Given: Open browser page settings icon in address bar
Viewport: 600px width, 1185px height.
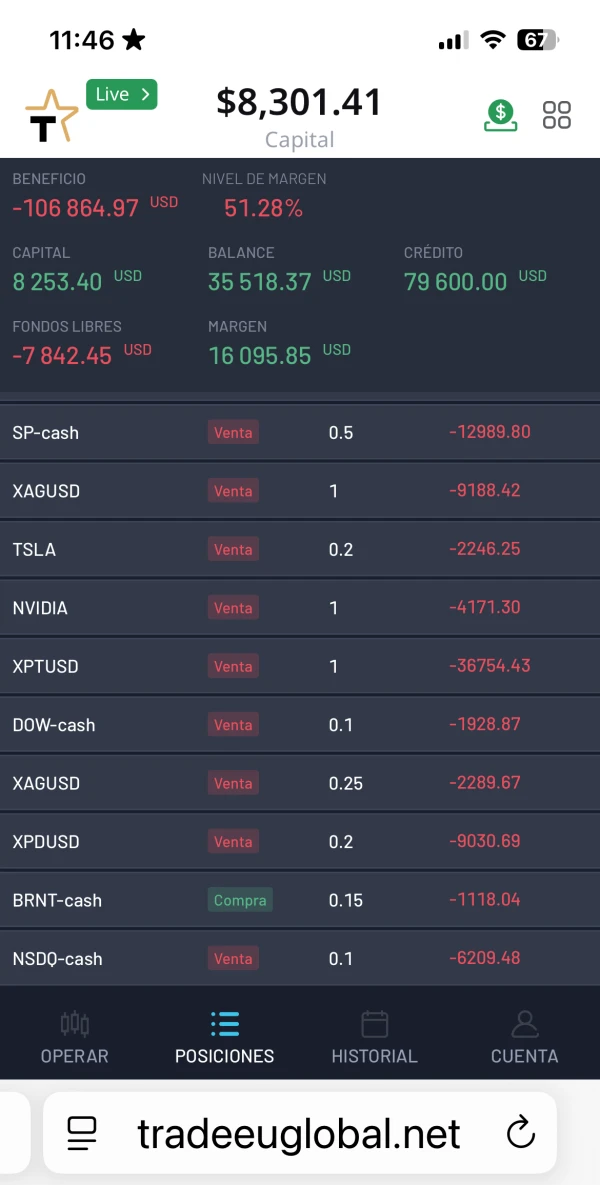Looking at the screenshot, I should (82, 1133).
